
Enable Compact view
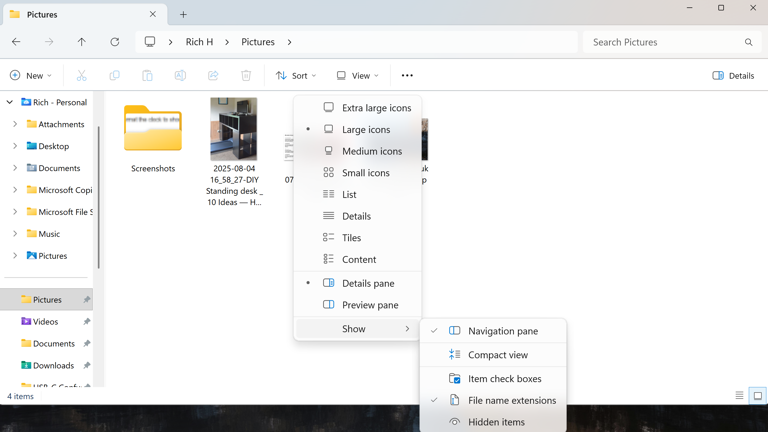(x=493, y=355)
